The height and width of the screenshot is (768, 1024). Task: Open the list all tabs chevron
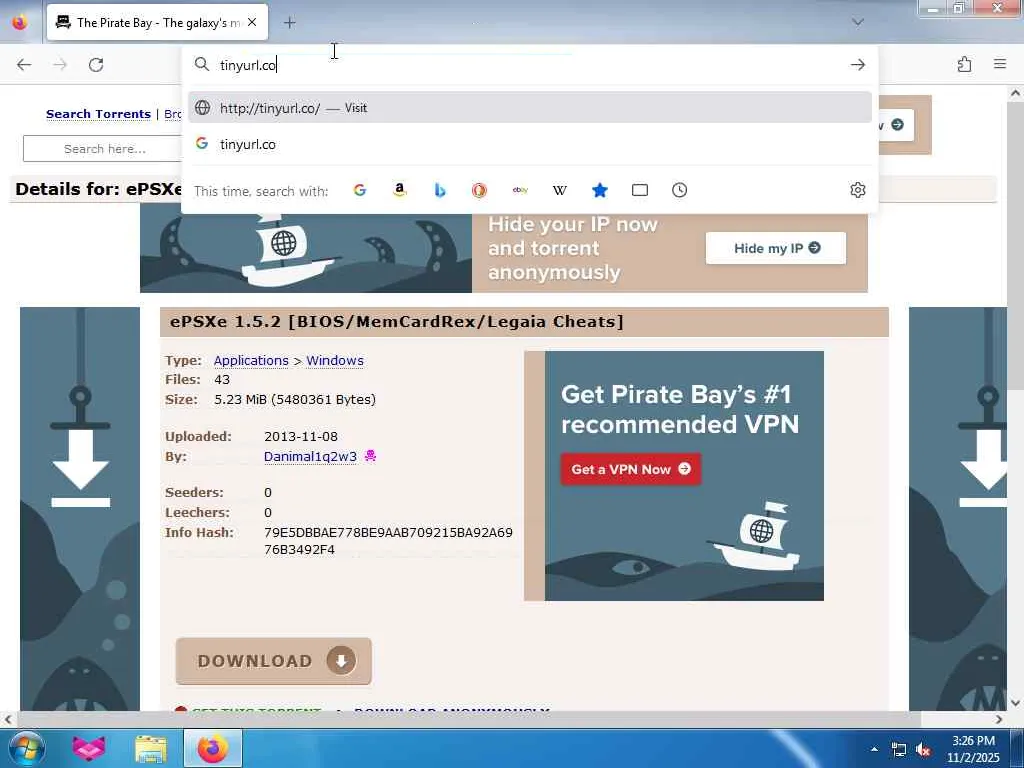pos(858,22)
